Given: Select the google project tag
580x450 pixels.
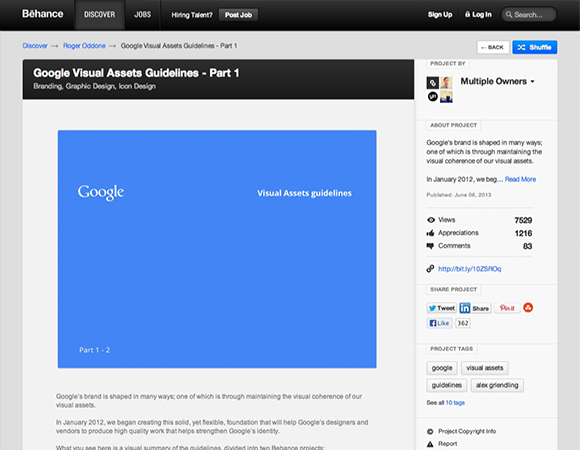Looking at the screenshot, I should pyautogui.click(x=442, y=368).
